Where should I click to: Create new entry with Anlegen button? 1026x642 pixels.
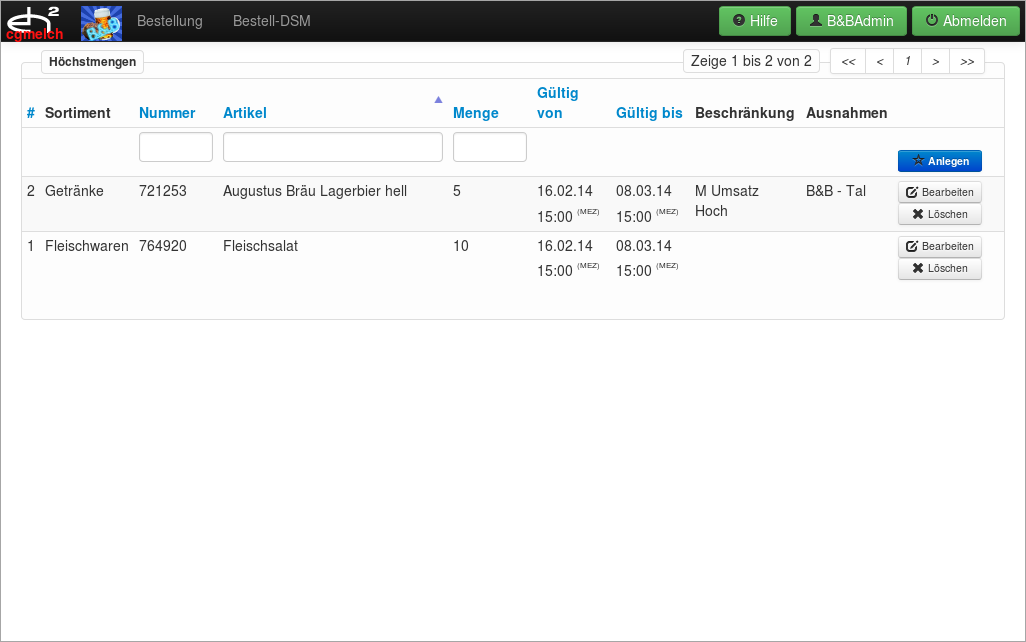939,161
